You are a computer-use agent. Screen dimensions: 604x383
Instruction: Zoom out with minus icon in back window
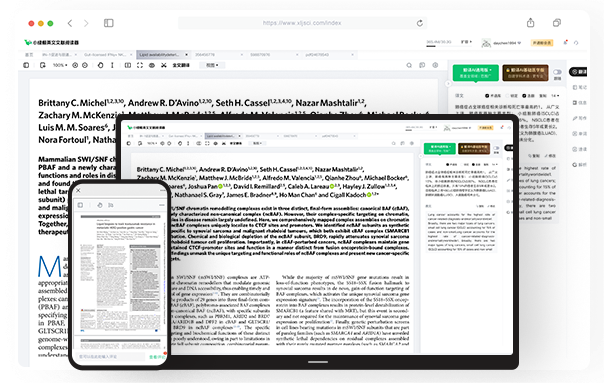pos(85,65)
